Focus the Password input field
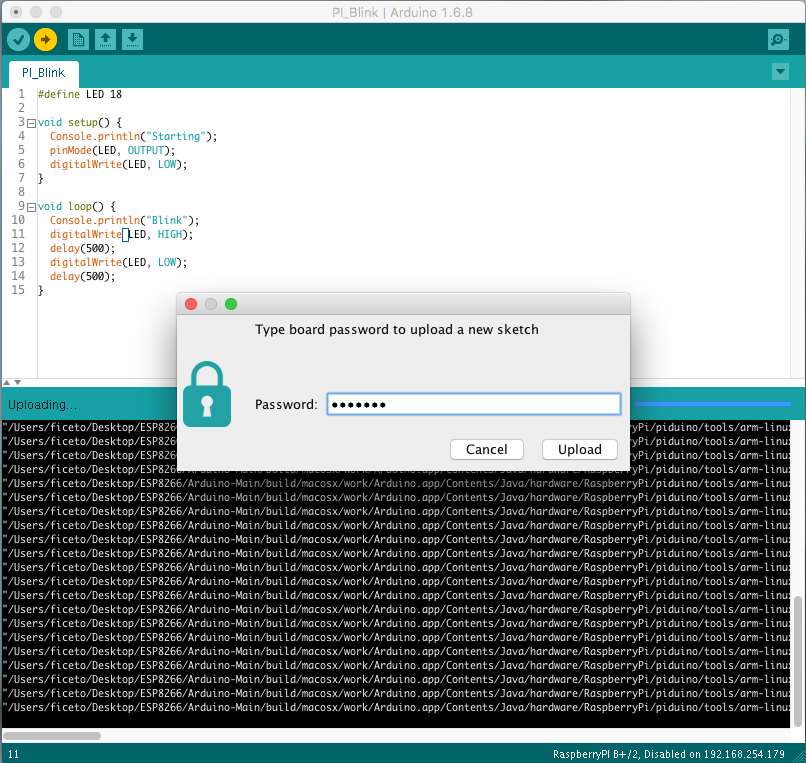Image resolution: width=806 pixels, height=763 pixels. coord(473,404)
